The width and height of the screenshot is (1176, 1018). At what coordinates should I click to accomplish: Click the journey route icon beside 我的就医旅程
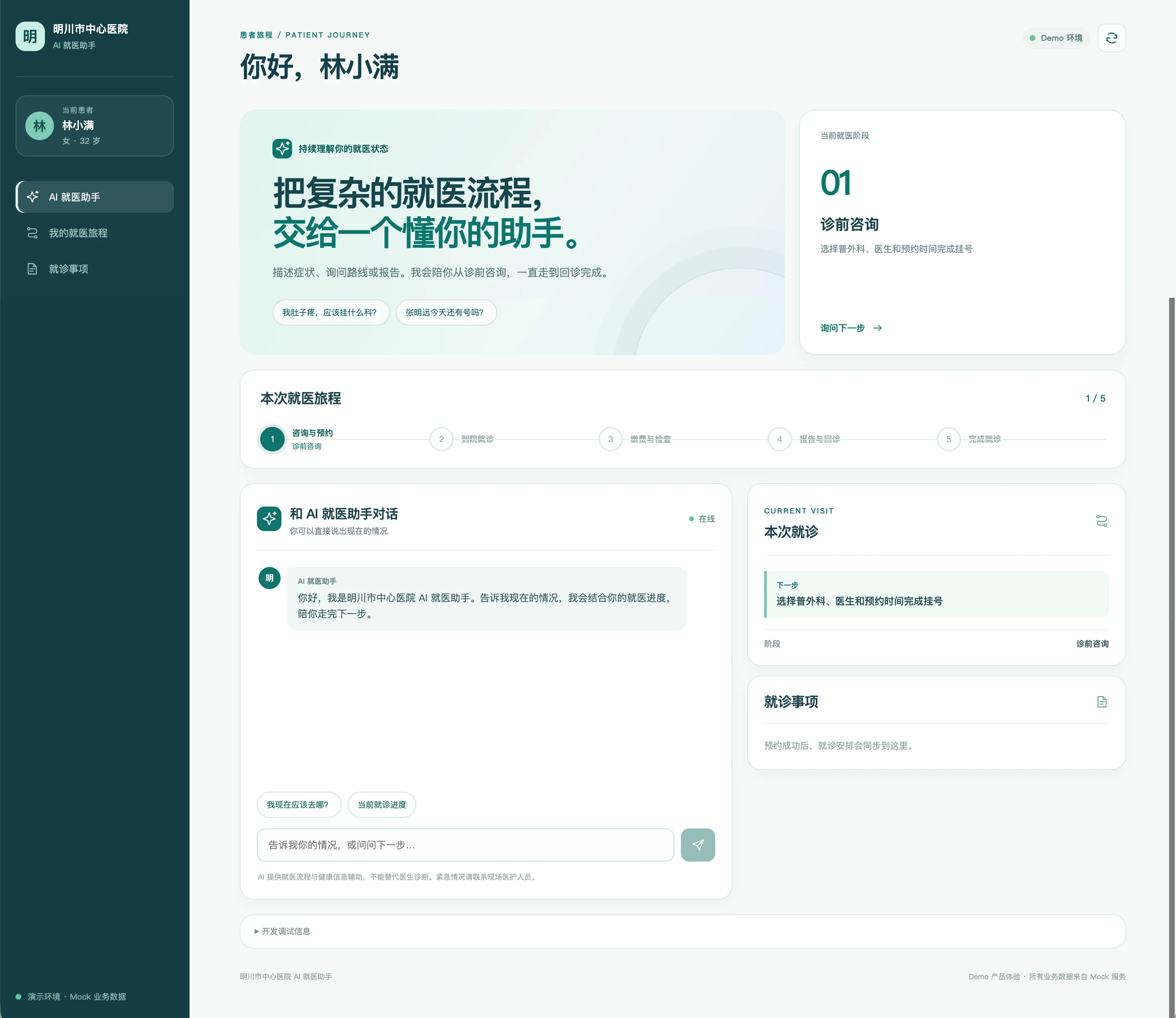click(32, 233)
